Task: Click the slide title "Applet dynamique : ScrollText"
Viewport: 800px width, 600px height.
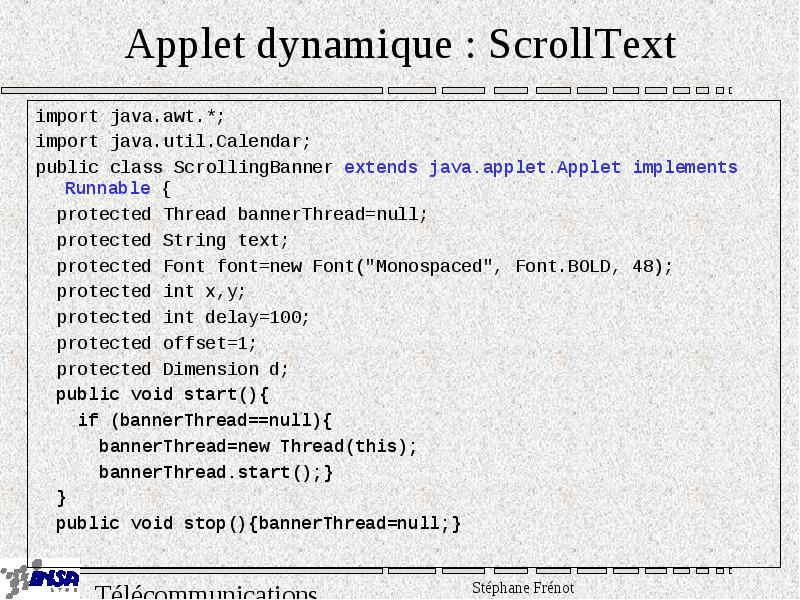Action: tap(401, 45)
